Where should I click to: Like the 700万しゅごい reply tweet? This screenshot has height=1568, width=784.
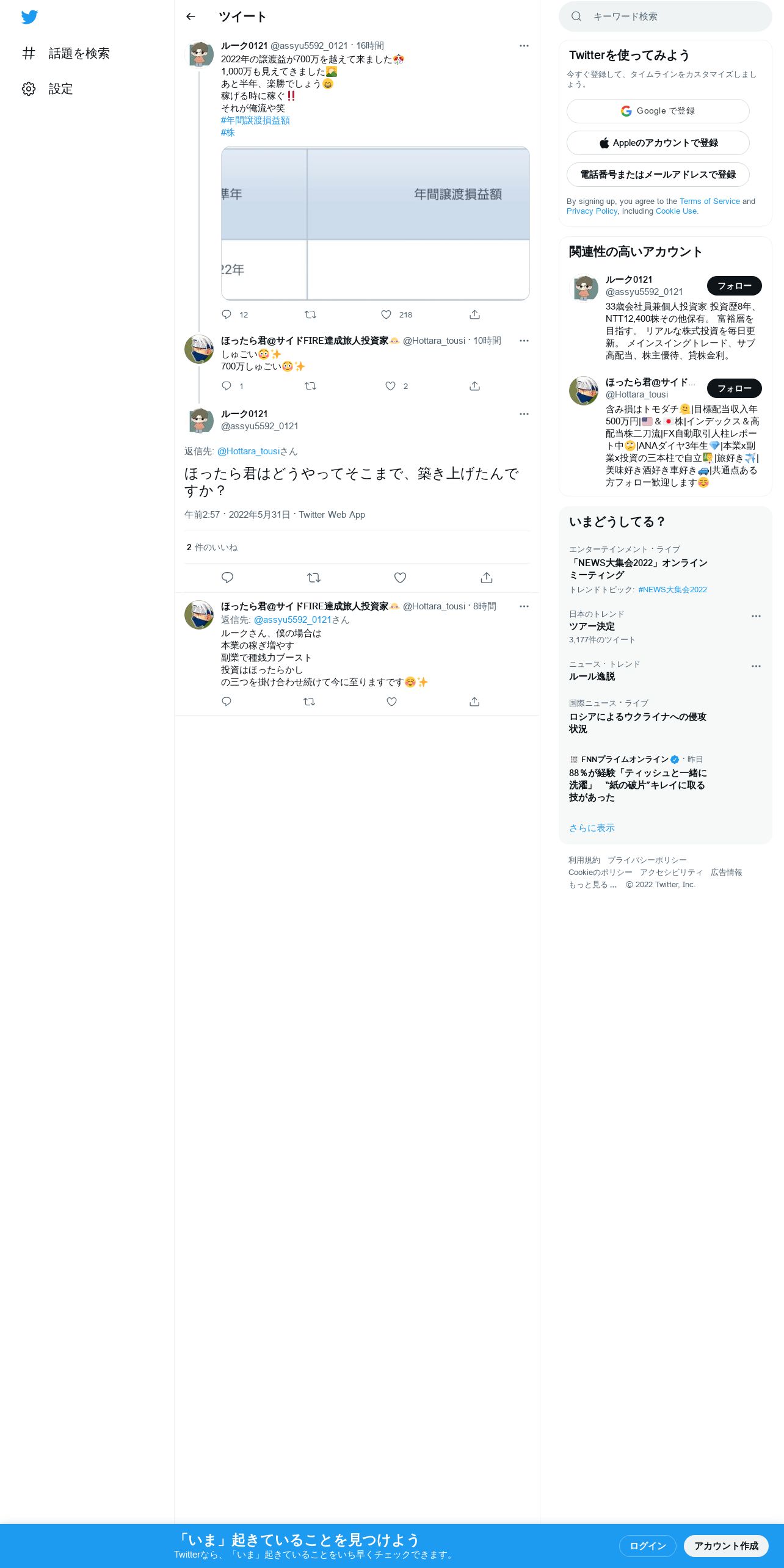390,386
